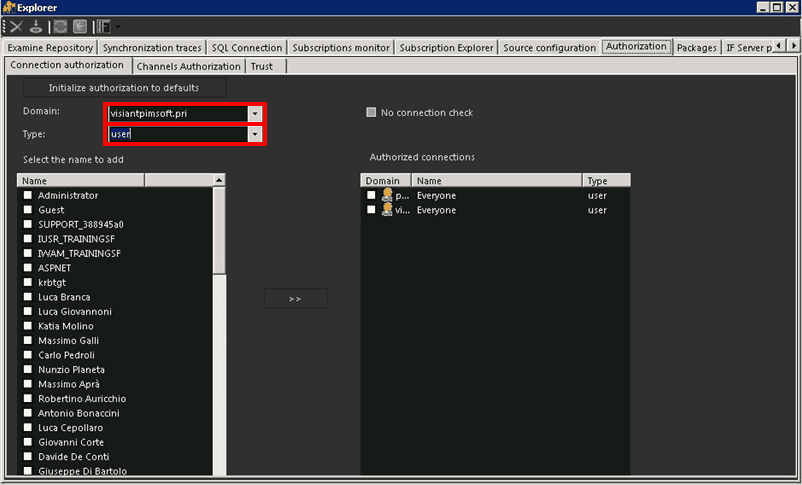
Task: Check the Katia Molino checkbox
Action: [x=28, y=325]
